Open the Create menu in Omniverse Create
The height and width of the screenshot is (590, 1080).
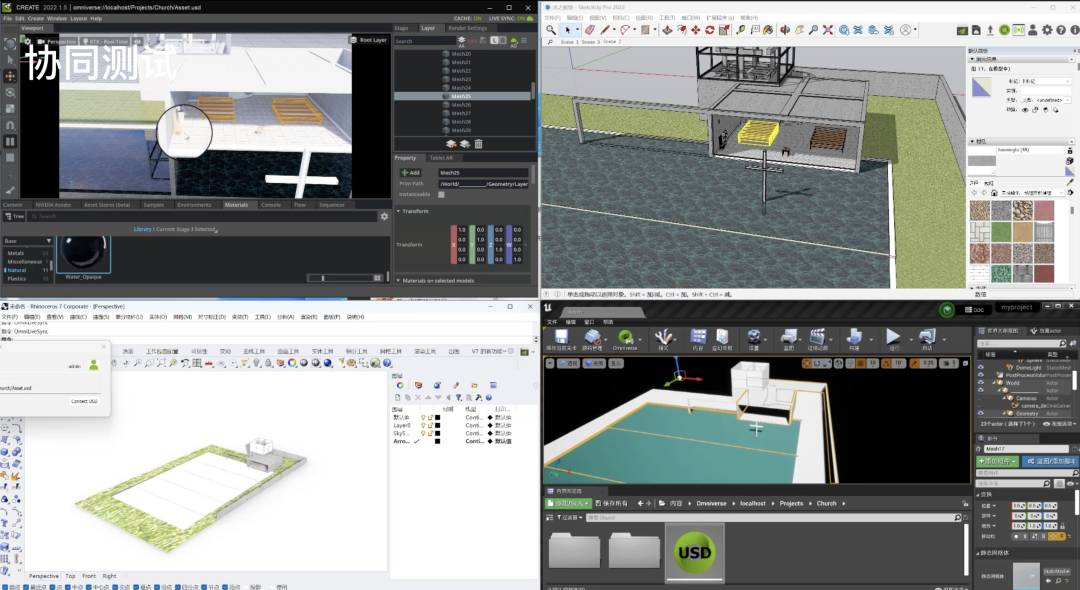tap(35, 19)
